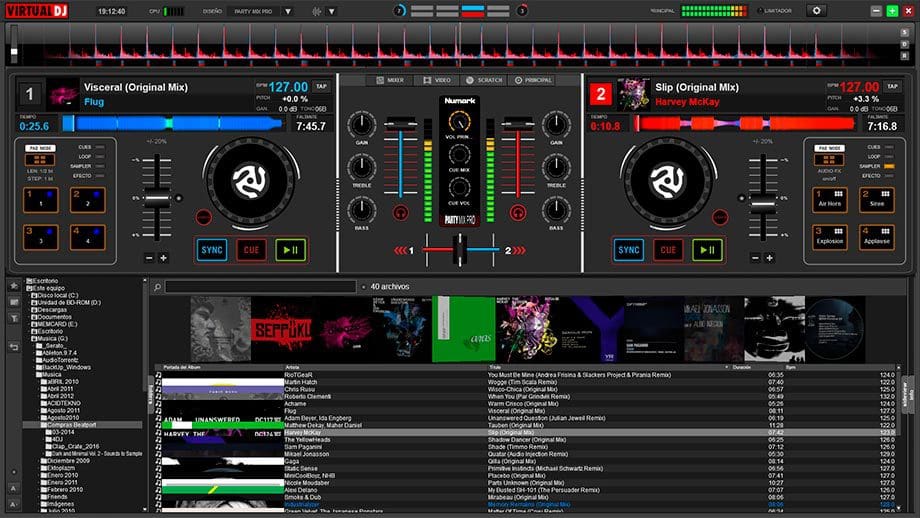Image resolution: width=920 pixels, height=518 pixels.
Task: Click the crossfader handle
Action: click(x=459, y=250)
